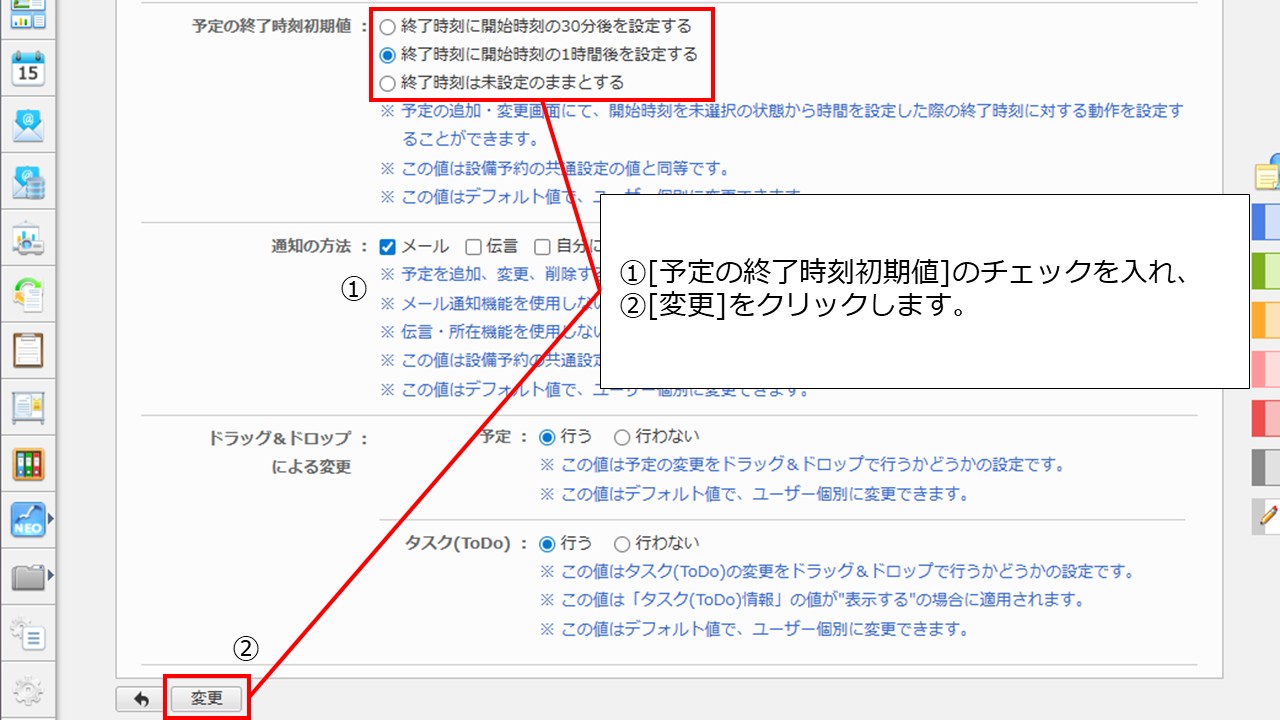This screenshot has width=1280, height=720.
Task: Open the file binders cabinet icon
Action: point(28,463)
